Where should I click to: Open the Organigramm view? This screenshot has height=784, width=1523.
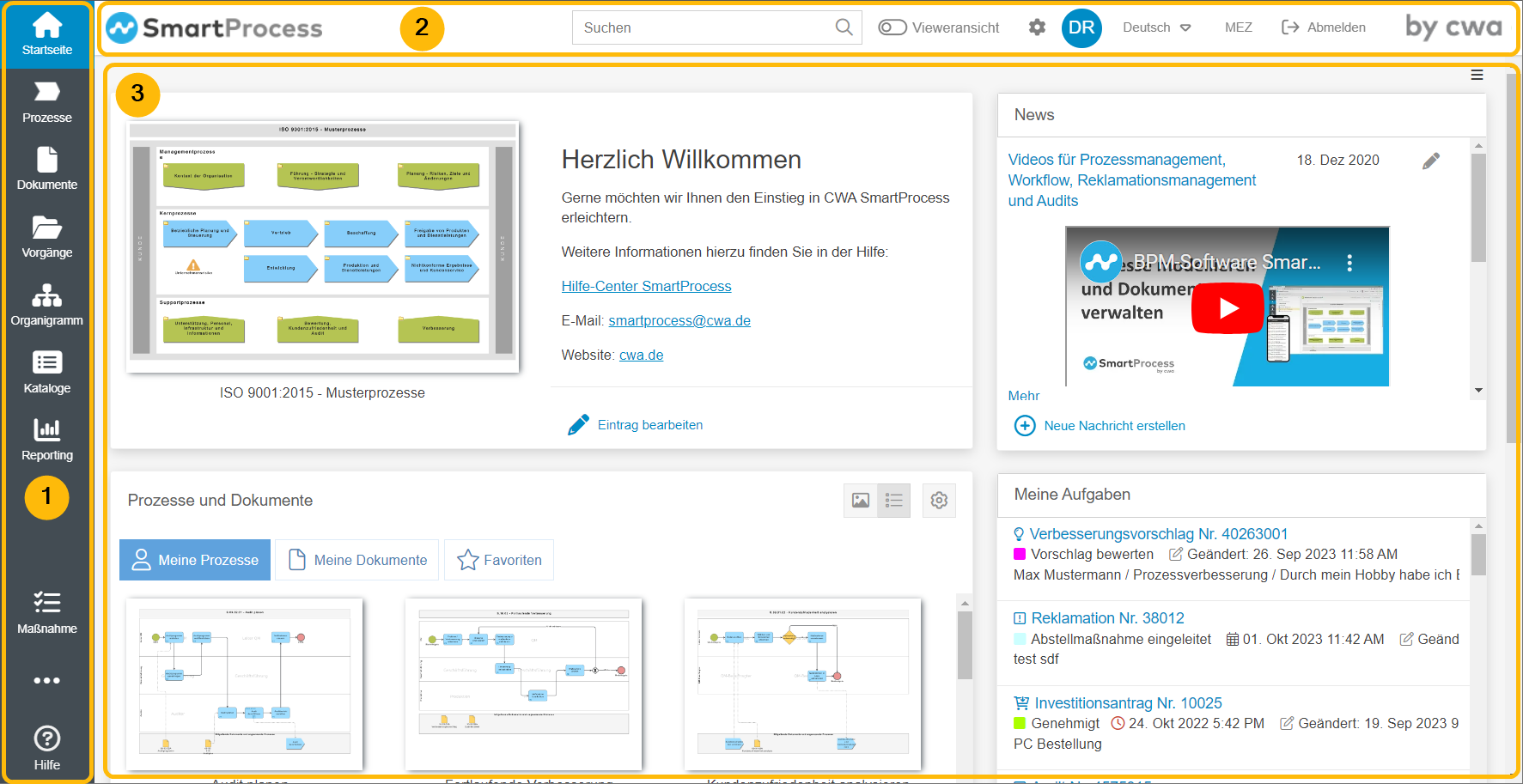pos(46,305)
